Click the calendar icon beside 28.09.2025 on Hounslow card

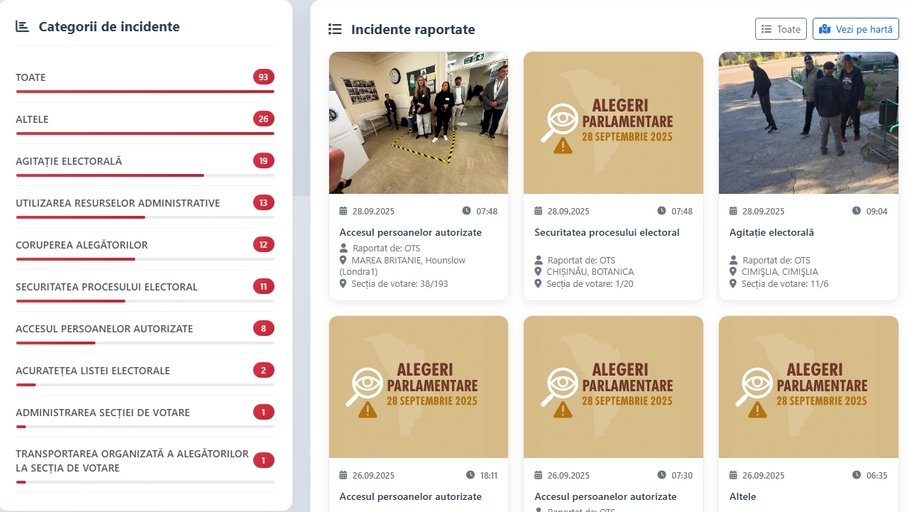[x=343, y=211]
